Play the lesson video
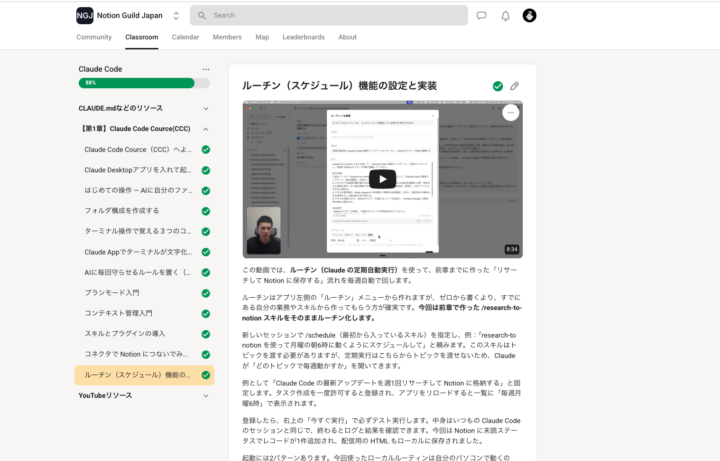The image size is (720, 461). (x=382, y=179)
